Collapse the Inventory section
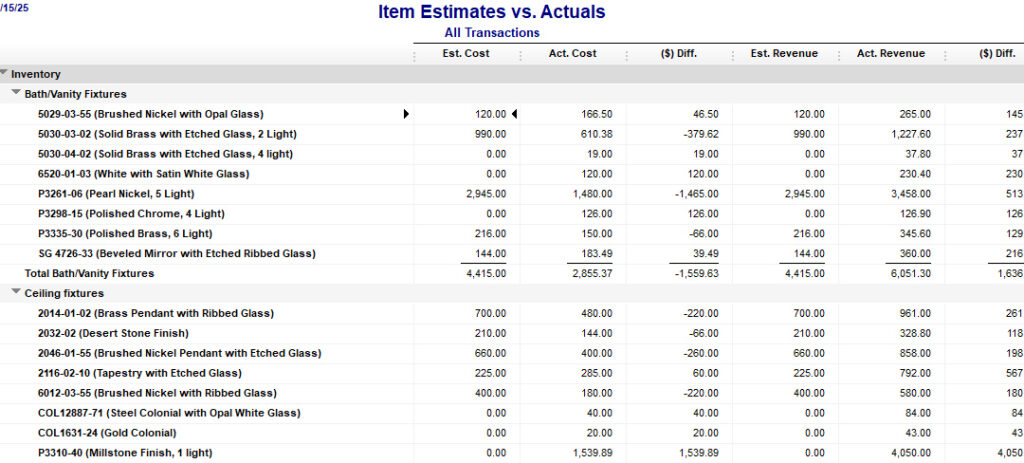This screenshot has height=463, width=1024. coord(5,74)
